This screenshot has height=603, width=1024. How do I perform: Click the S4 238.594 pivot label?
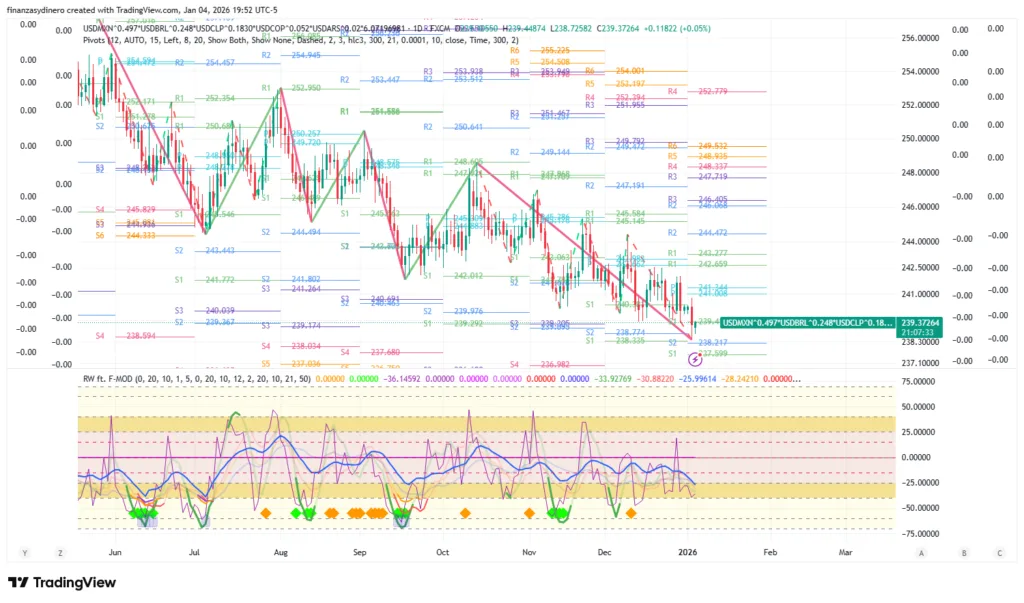click(133, 336)
